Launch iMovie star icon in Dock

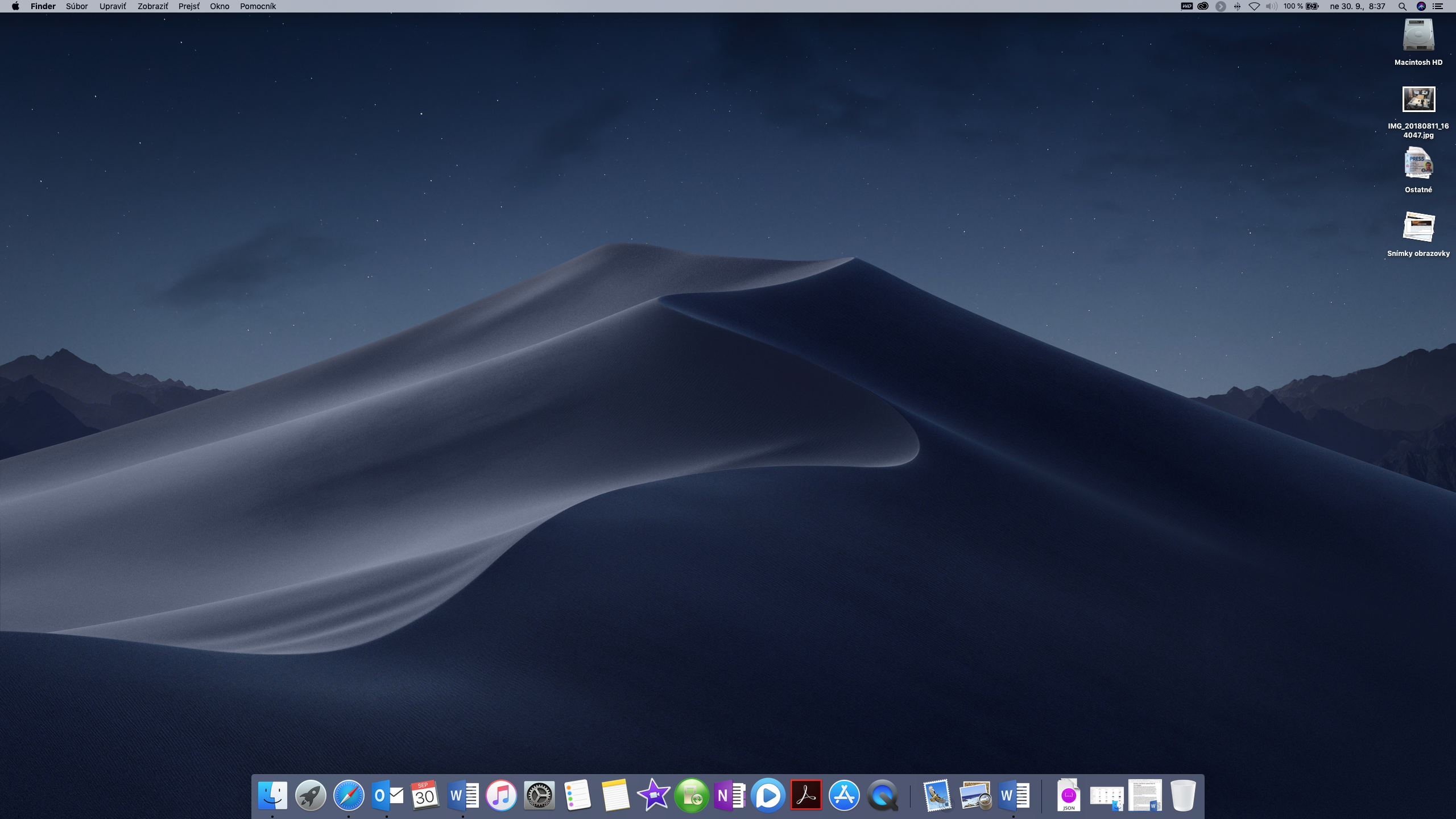[x=653, y=795]
